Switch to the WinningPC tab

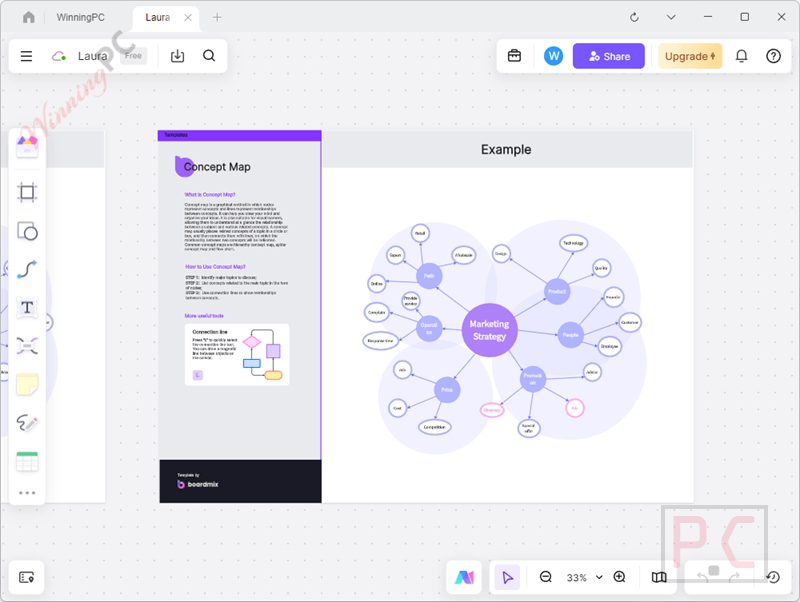coord(80,17)
